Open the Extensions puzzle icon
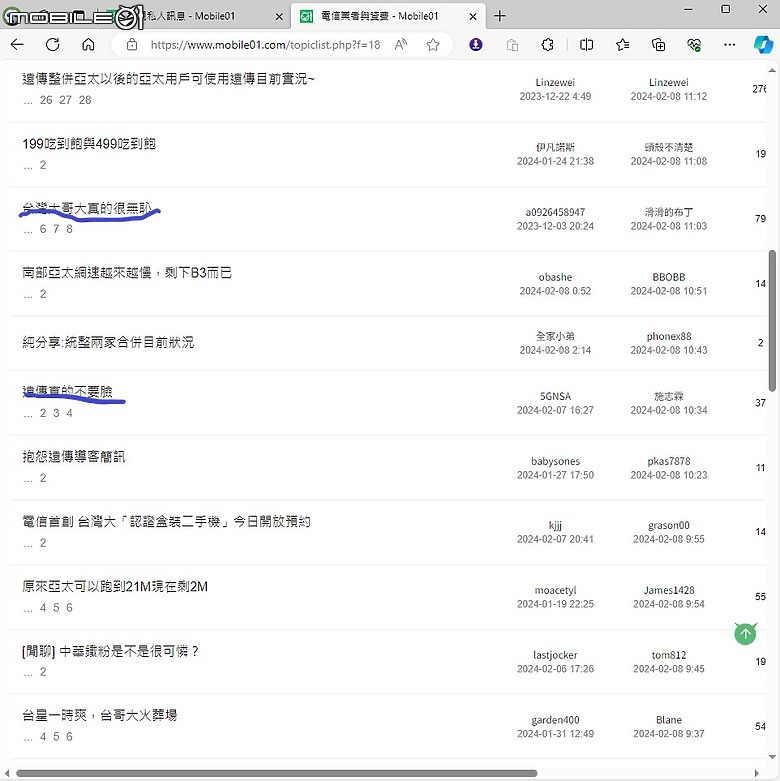Image resolution: width=780 pixels, height=781 pixels. click(547, 45)
